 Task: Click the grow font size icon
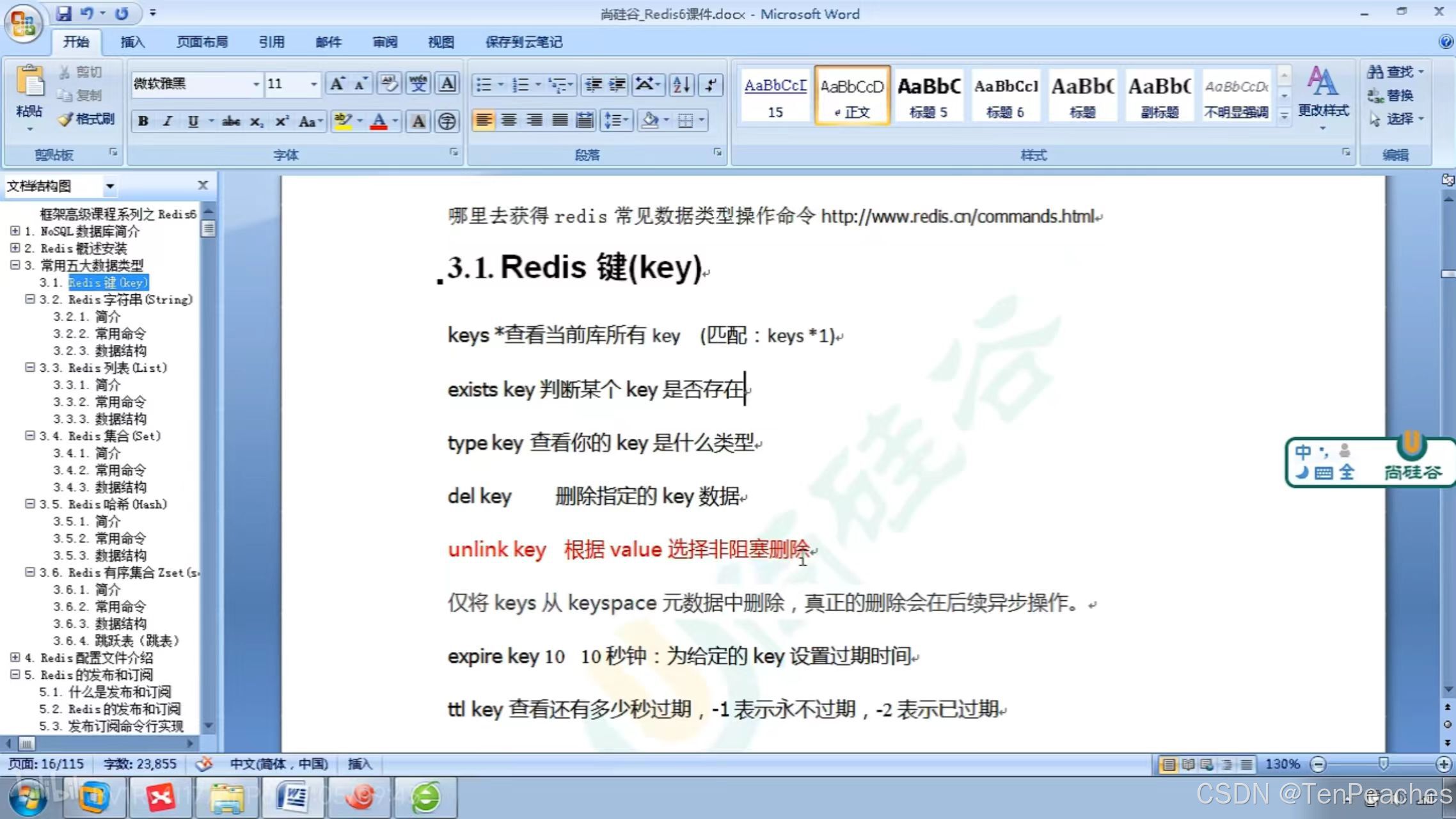pos(336,84)
